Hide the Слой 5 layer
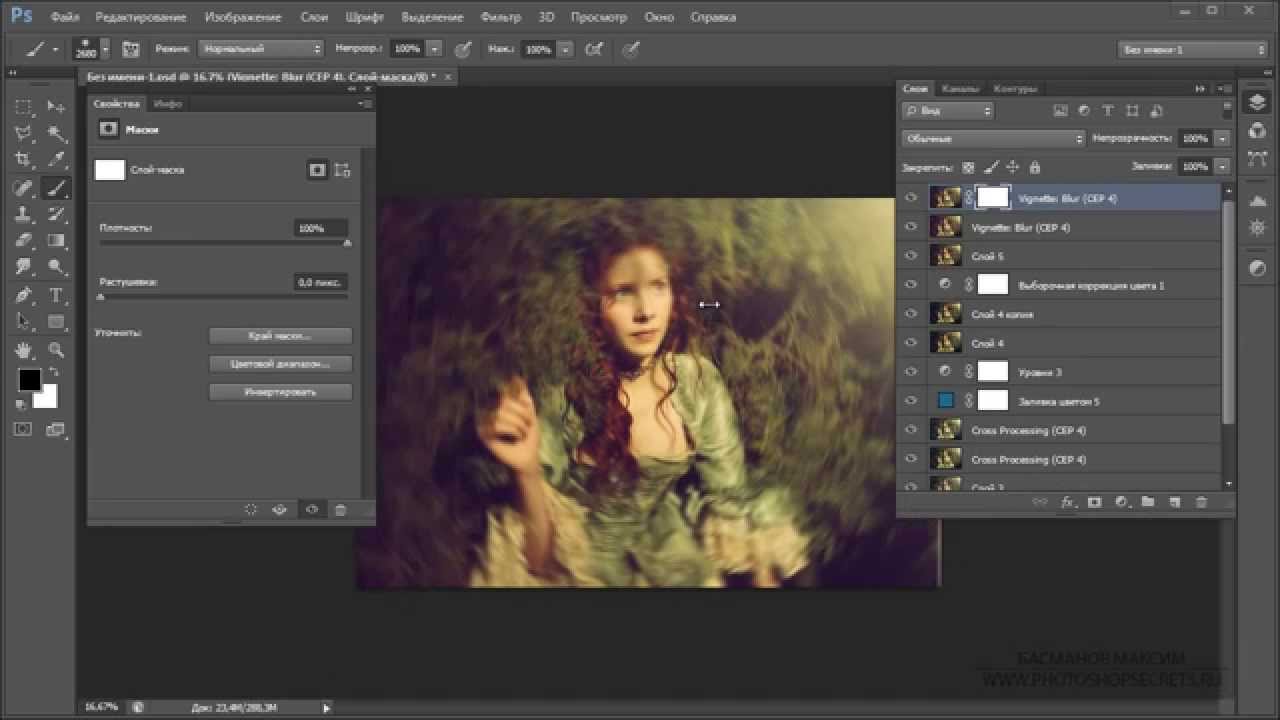 tap(910, 256)
